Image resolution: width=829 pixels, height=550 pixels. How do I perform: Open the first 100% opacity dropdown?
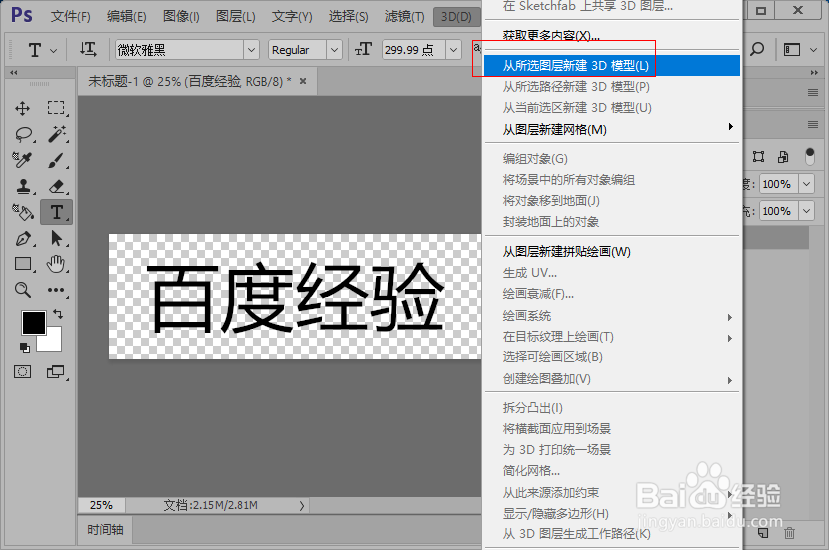[806, 184]
